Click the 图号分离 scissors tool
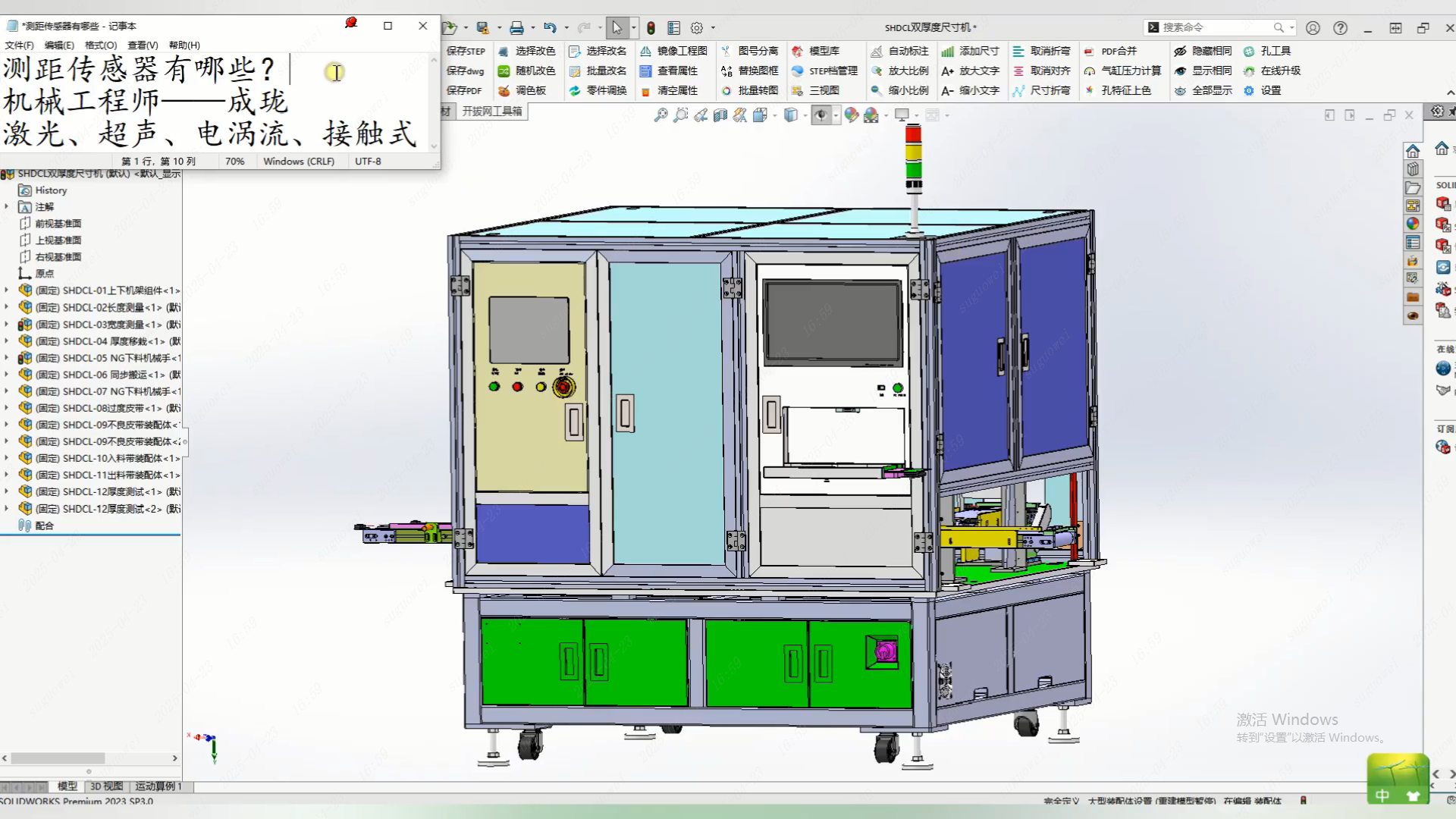The height and width of the screenshot is (819, 1456). point(749,51)
